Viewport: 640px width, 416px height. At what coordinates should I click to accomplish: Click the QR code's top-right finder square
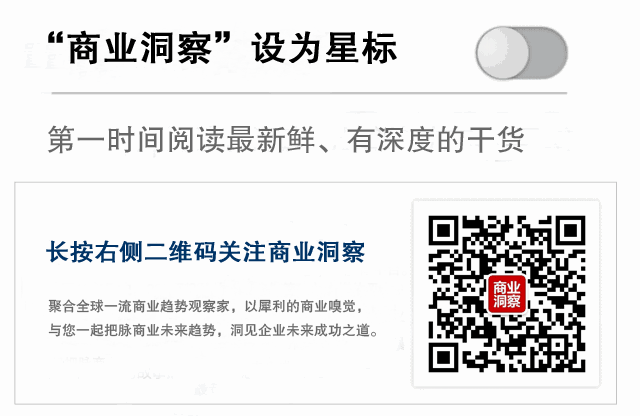(571, 231)
